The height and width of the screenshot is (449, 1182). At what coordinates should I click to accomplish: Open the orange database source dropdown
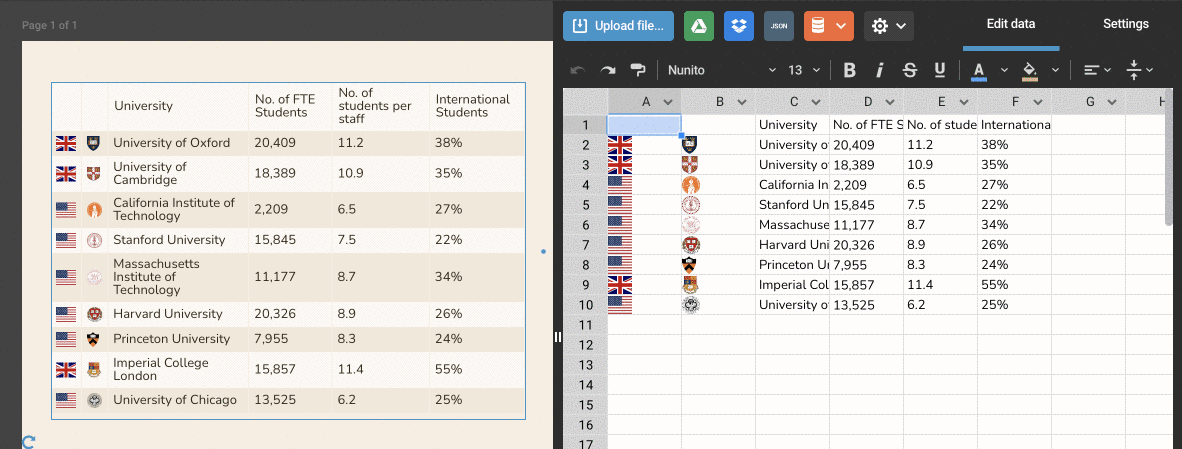point(828,26)
